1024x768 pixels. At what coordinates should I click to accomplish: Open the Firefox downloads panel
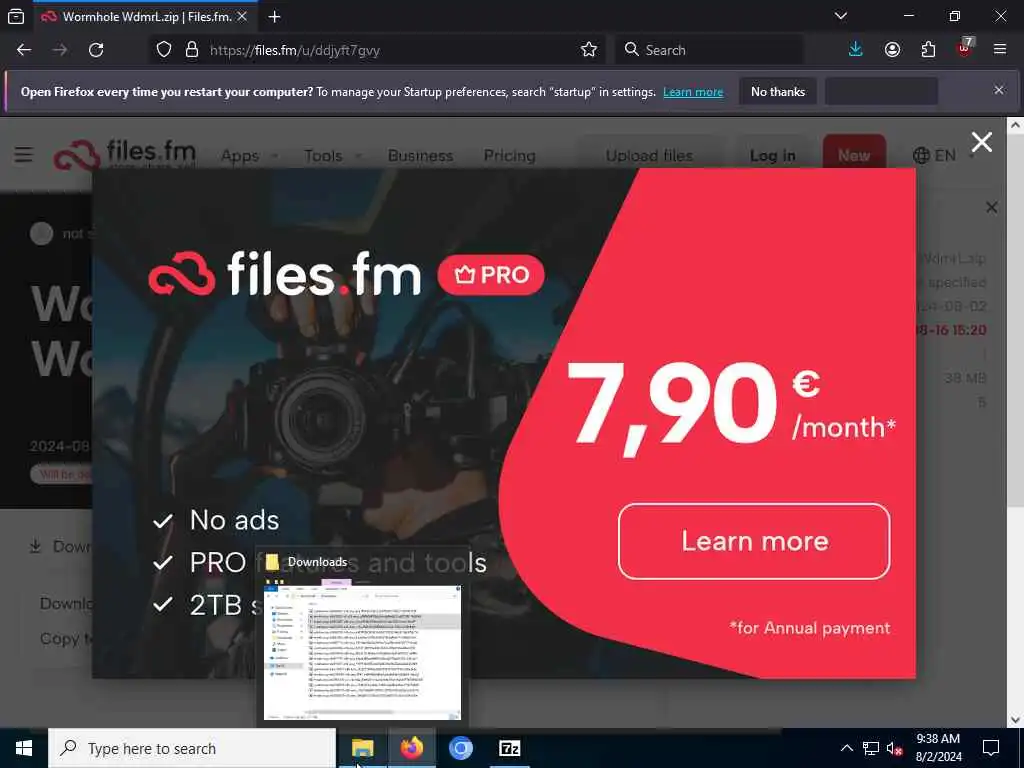click(x=856, y=50)
